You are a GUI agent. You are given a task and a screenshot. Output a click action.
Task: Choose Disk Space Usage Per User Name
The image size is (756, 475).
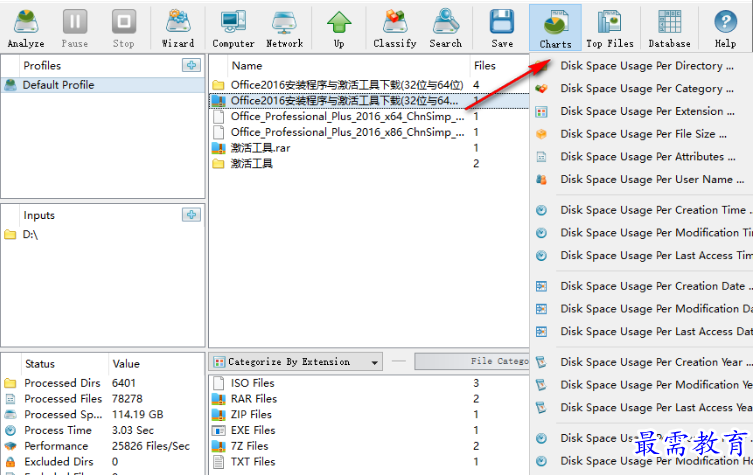pos(642,179)
